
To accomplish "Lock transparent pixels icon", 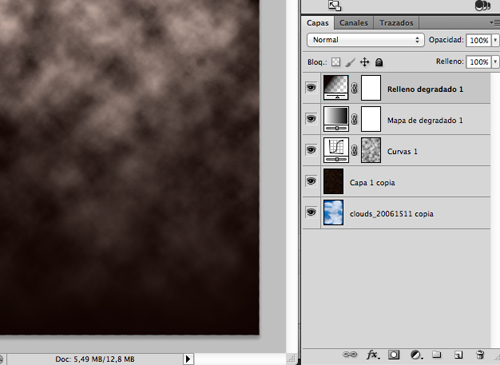I will 336,62.
